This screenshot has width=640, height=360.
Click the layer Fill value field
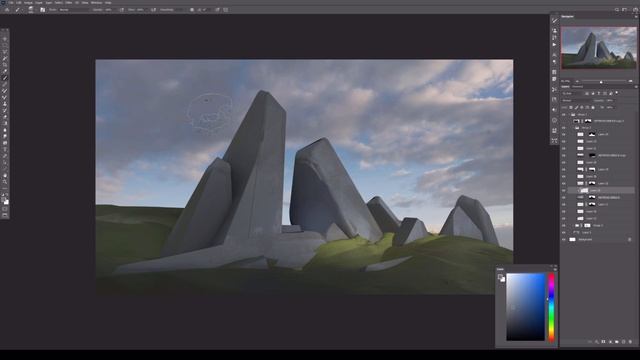coord(610,107)
